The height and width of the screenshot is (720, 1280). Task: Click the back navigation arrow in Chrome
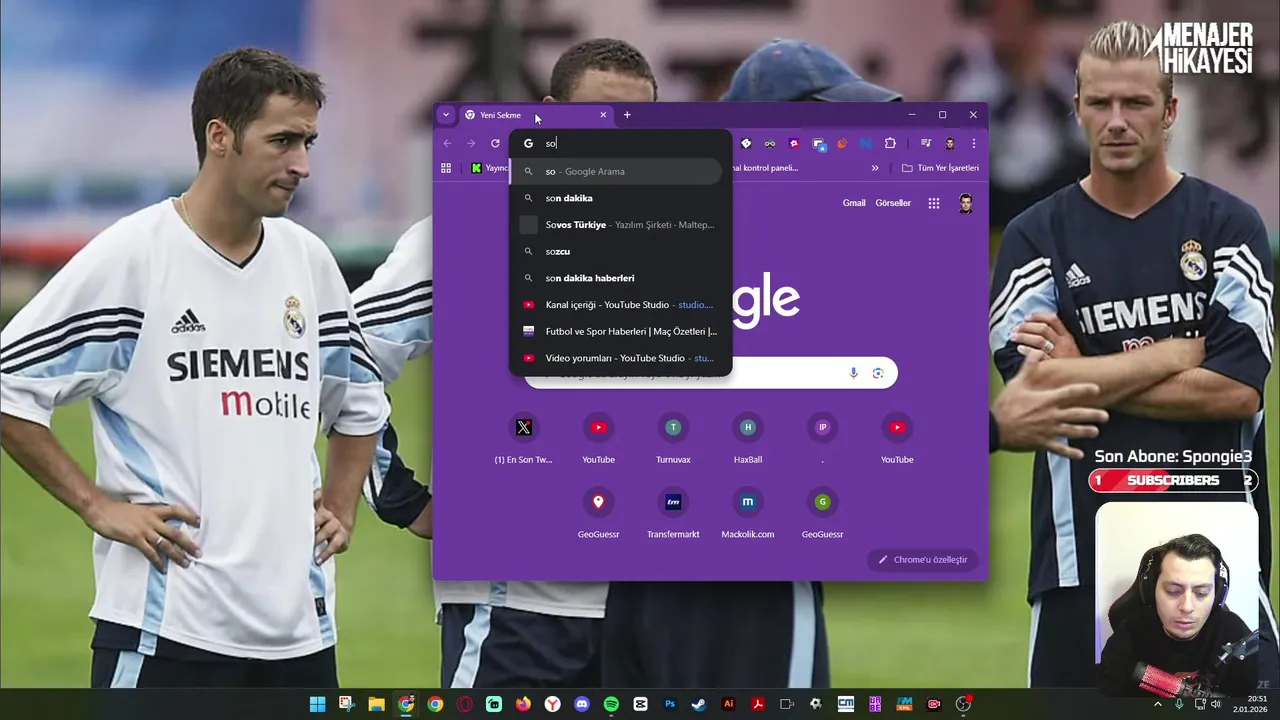(447, 143)
